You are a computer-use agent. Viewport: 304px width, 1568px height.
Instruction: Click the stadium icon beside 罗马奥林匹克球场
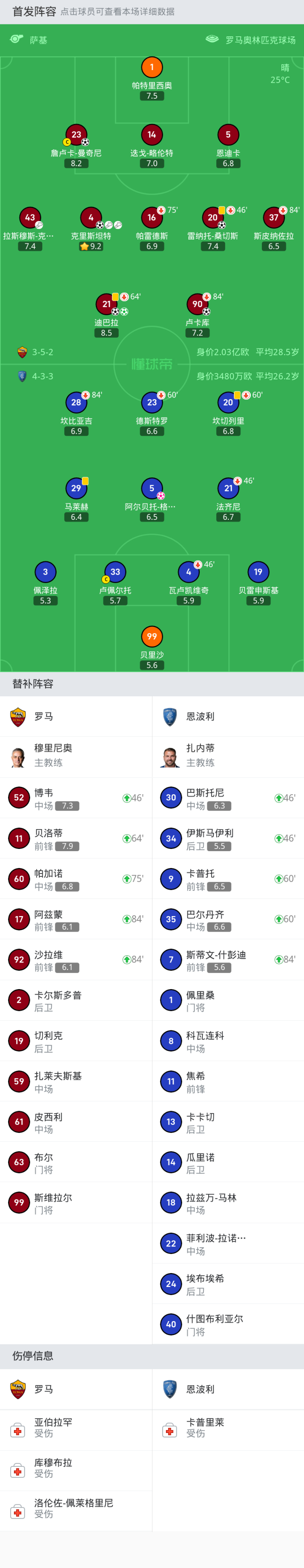coord(212,40)
